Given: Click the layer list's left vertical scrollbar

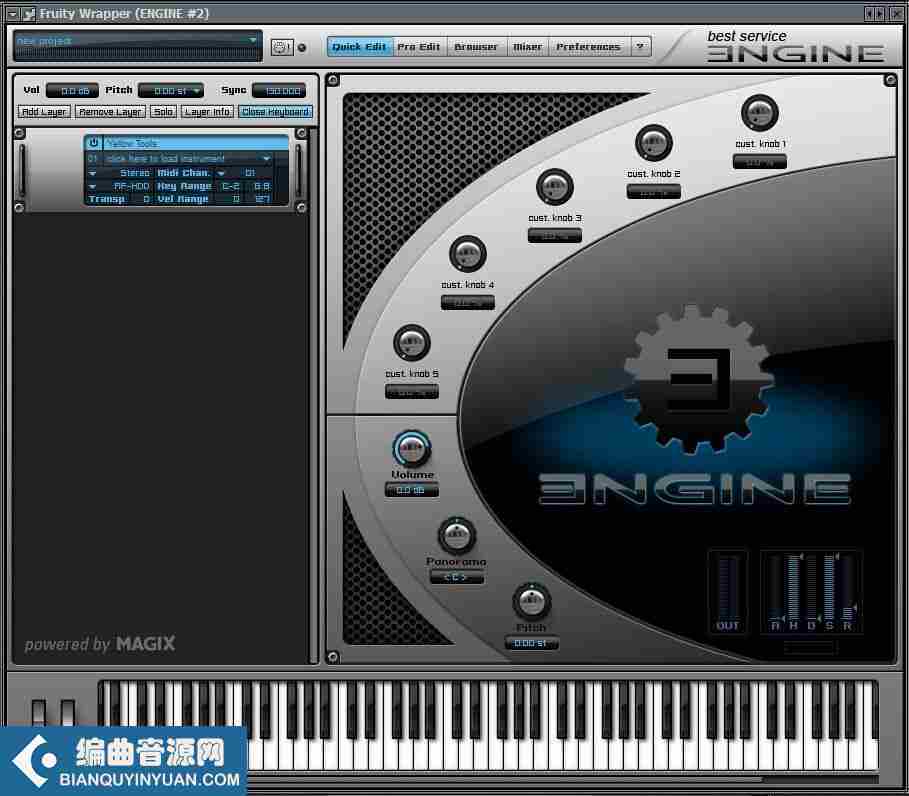Looking at the screenshot, I should (21, 171).
